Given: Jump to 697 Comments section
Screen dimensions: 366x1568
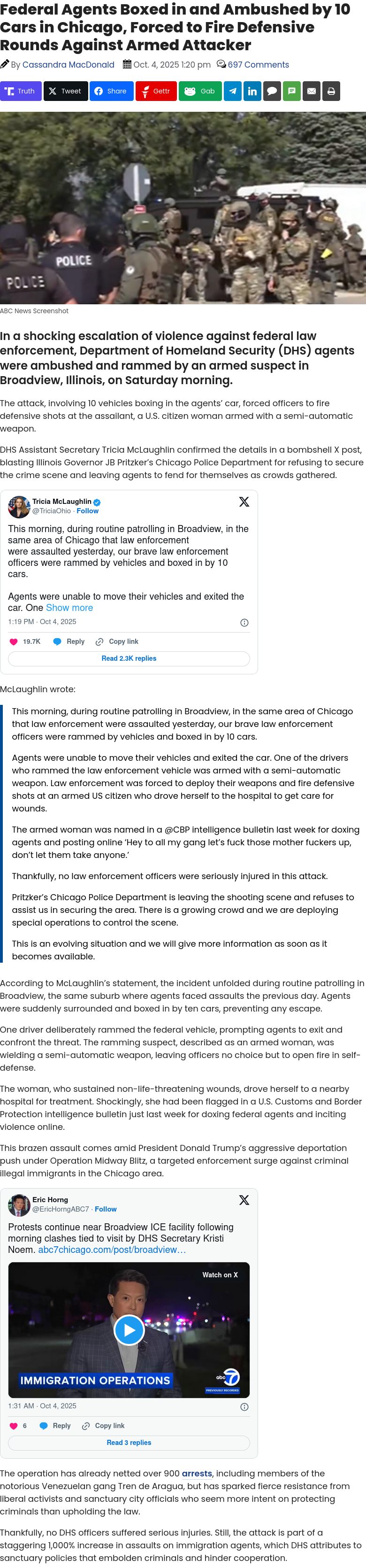Looking at the screenshot, I should [258, 64].
